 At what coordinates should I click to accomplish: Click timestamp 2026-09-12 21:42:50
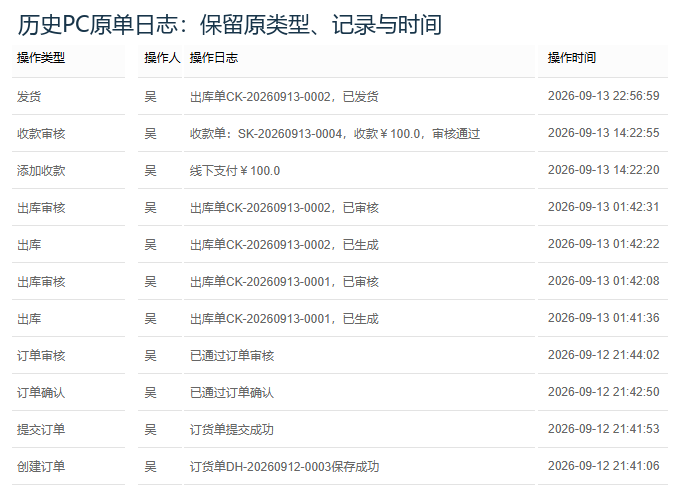(x=604, y=392)
